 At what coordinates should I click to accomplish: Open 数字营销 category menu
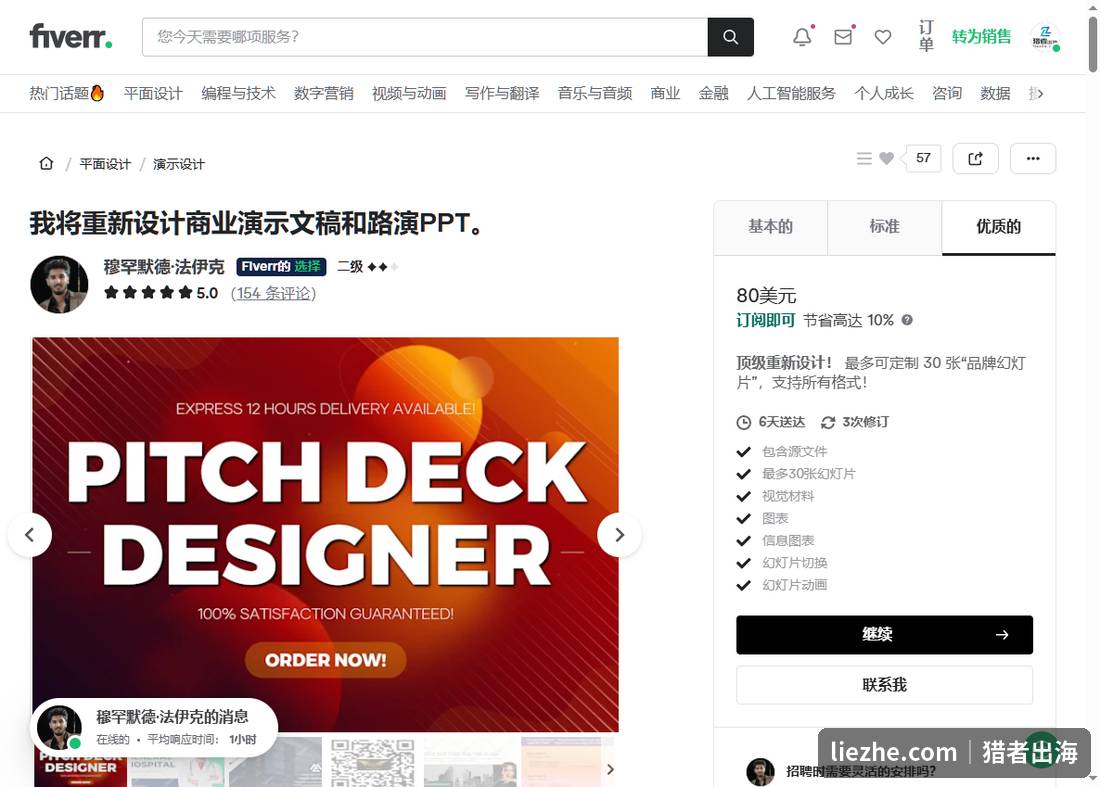tap(323, 93)
